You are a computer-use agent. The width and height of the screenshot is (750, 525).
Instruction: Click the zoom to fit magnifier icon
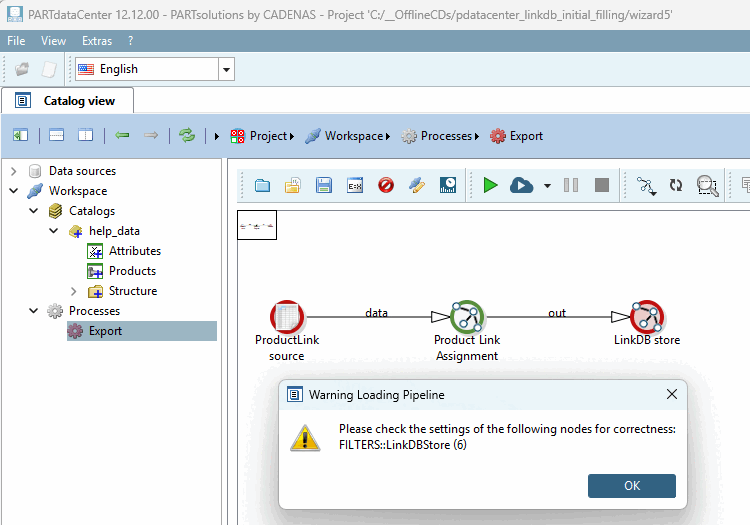[707, 186]
